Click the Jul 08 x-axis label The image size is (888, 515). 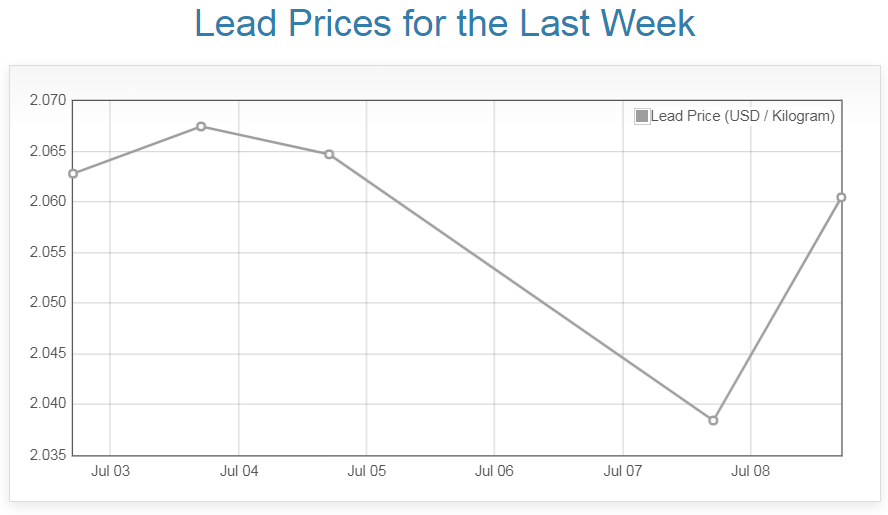(751, 471)
